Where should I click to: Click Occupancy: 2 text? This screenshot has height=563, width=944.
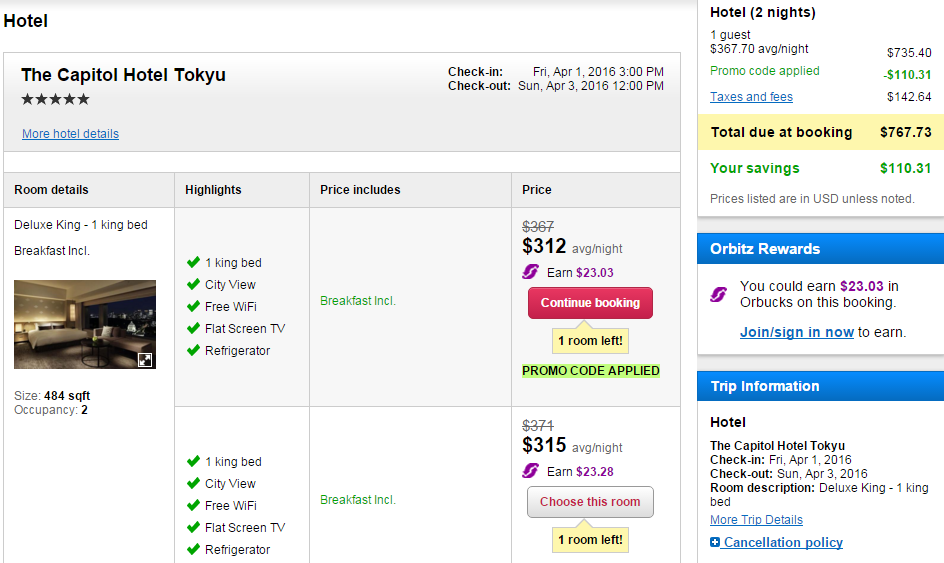click(x=51, y=409)
